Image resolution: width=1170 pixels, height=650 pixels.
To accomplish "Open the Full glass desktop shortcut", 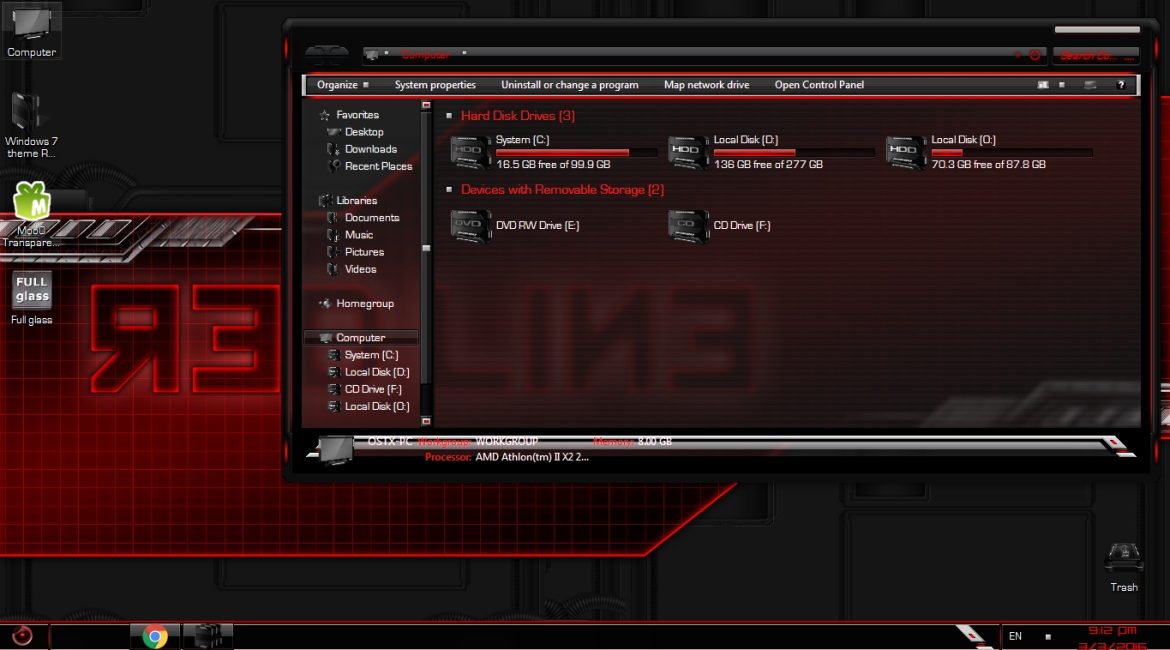I will coord(32,290).
